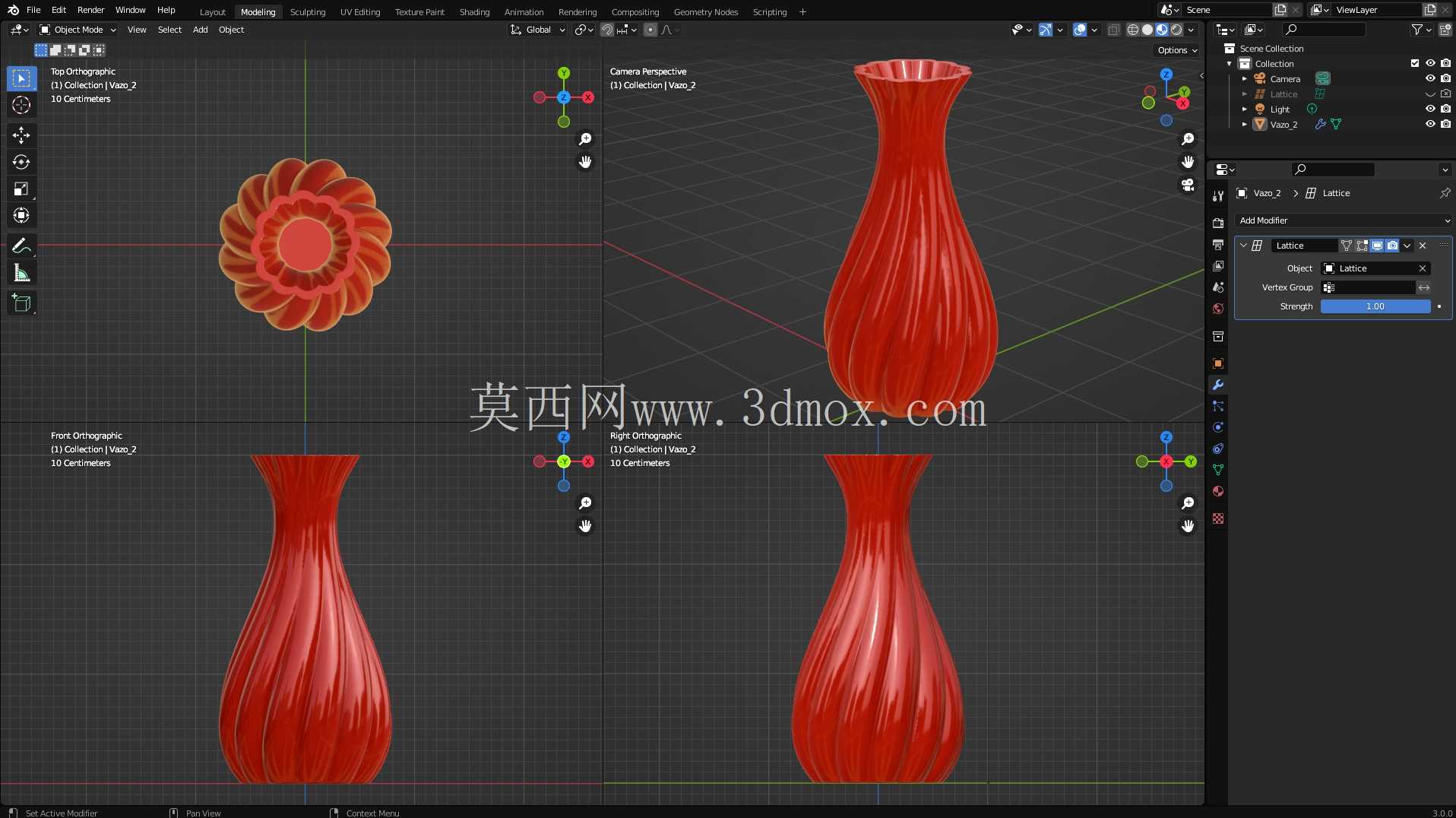The width and height of the screenshot is (1456, 818).
Task: Open the Material properties tab
Action: 1218,491
